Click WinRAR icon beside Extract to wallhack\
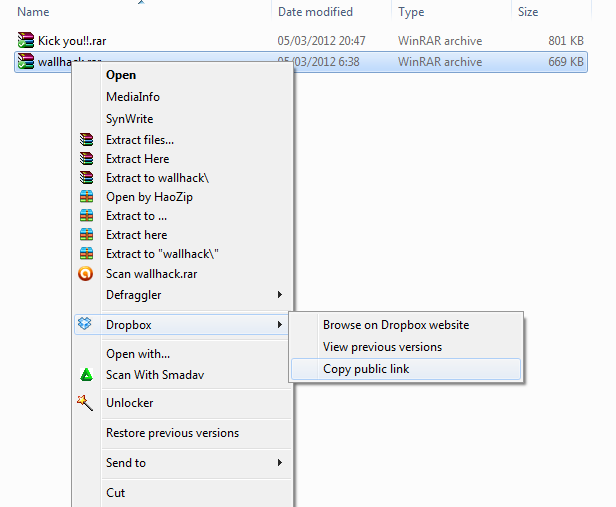This screenshot has height=507, width=616. [86, 178]
